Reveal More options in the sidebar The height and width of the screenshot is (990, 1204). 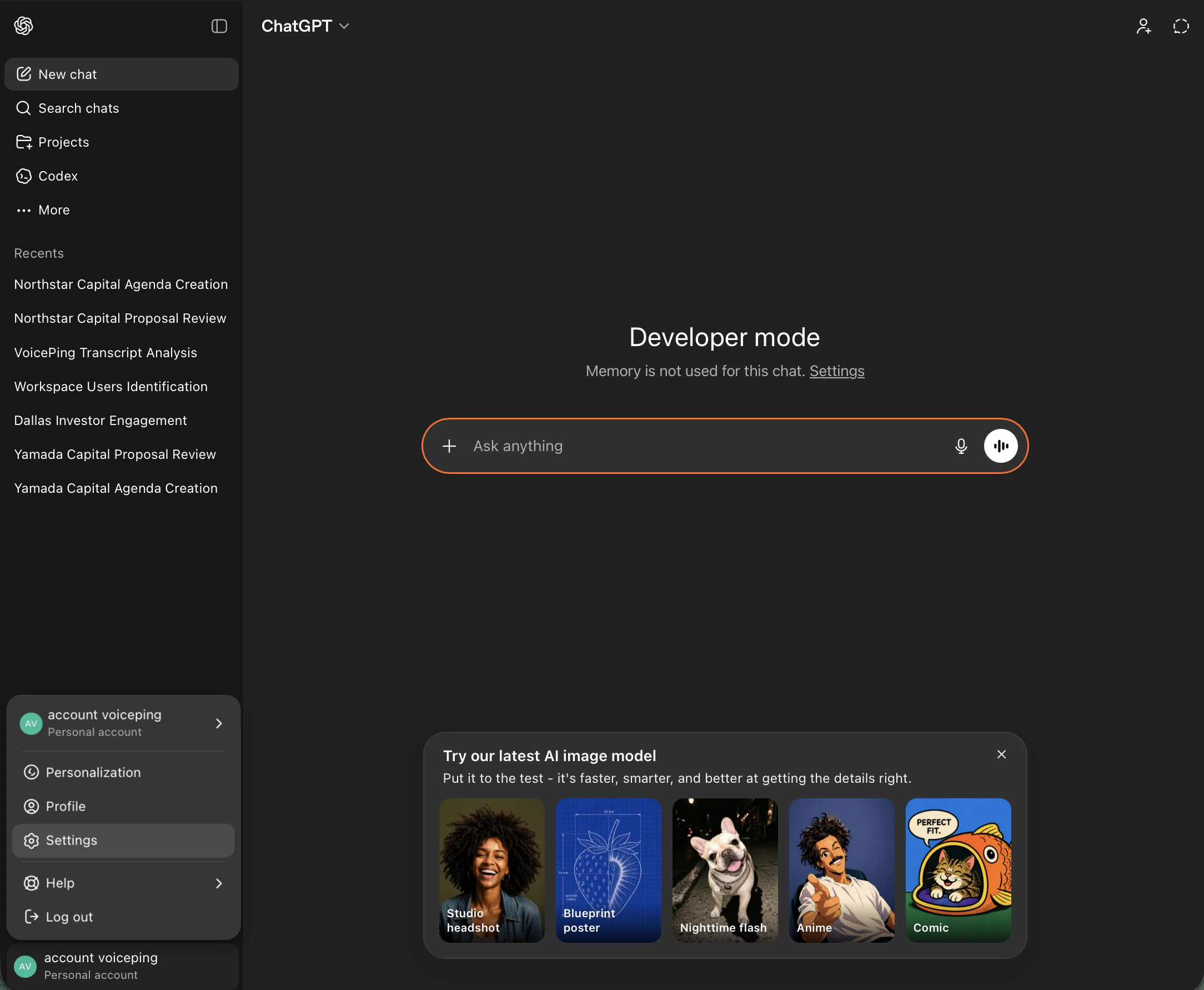click(53, 210)
